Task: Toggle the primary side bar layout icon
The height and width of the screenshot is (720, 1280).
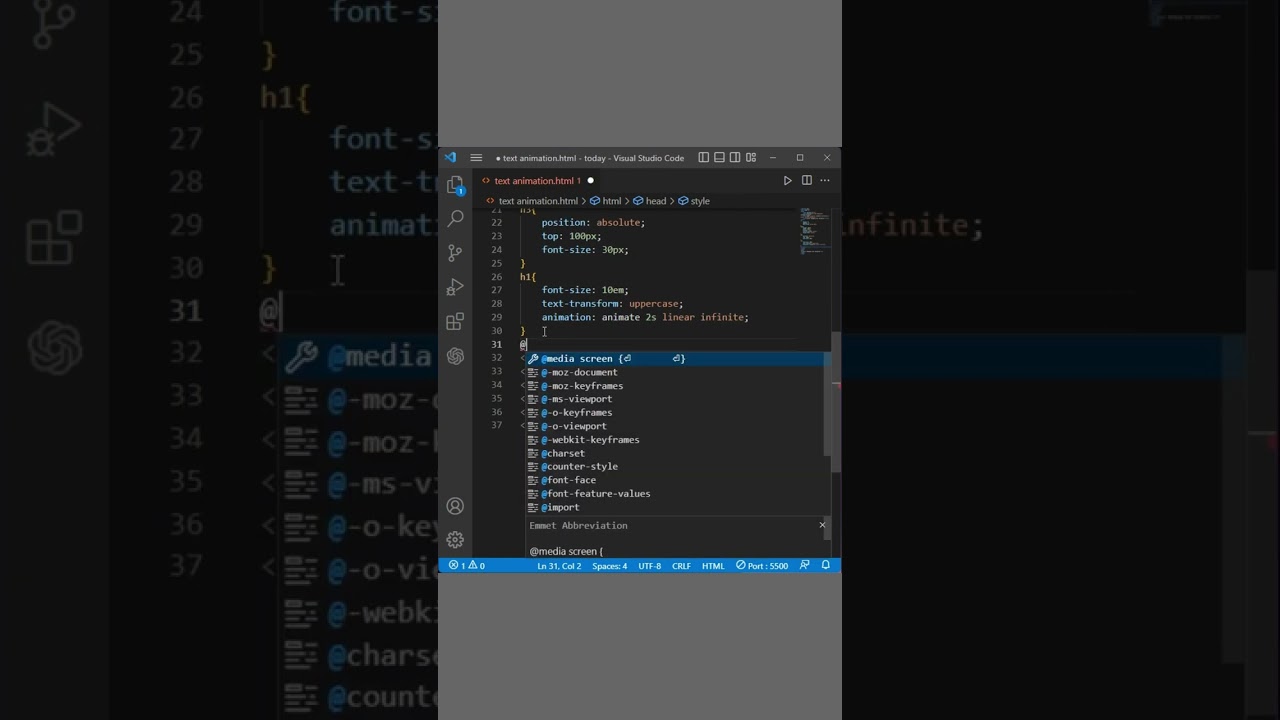Action: (x=704, y=158)
